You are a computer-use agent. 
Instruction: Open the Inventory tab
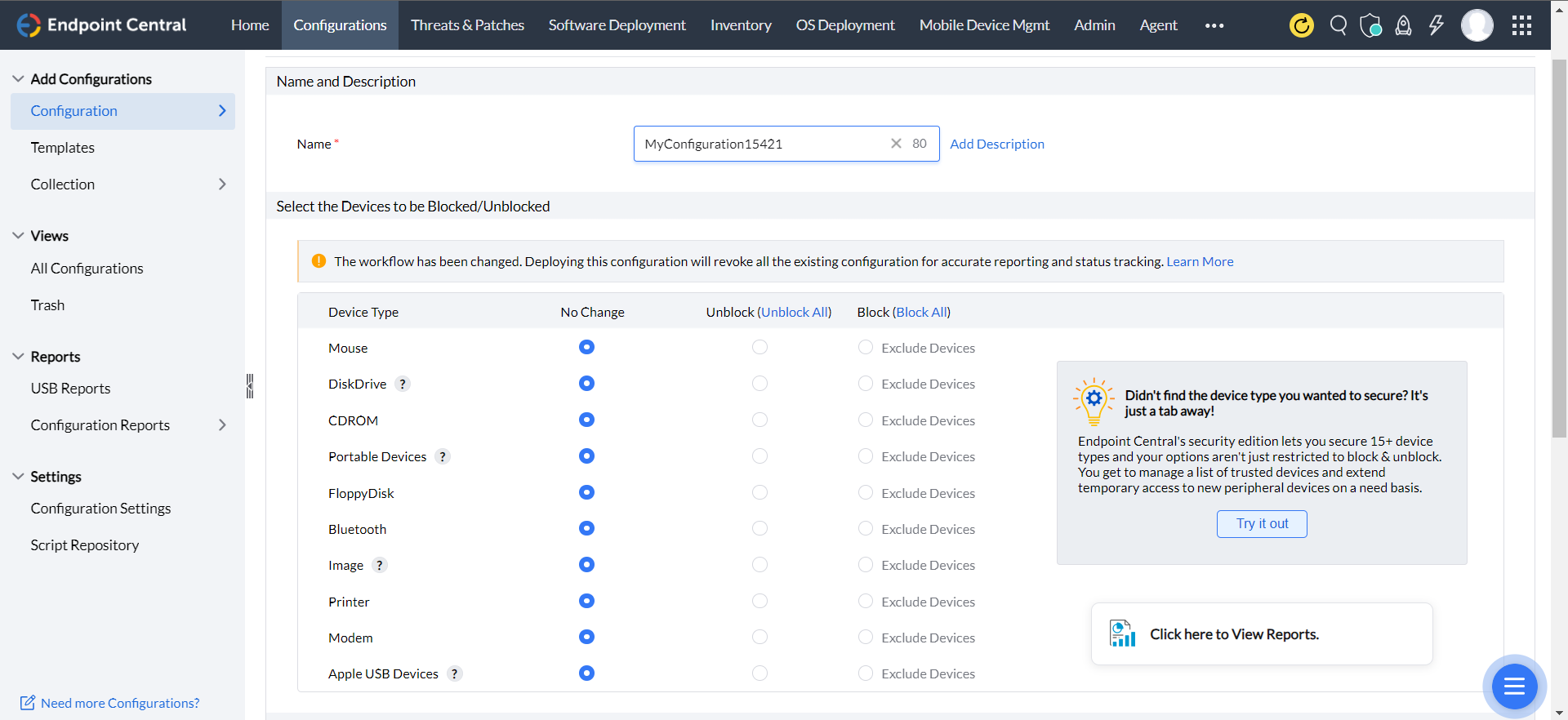point(741,25)
